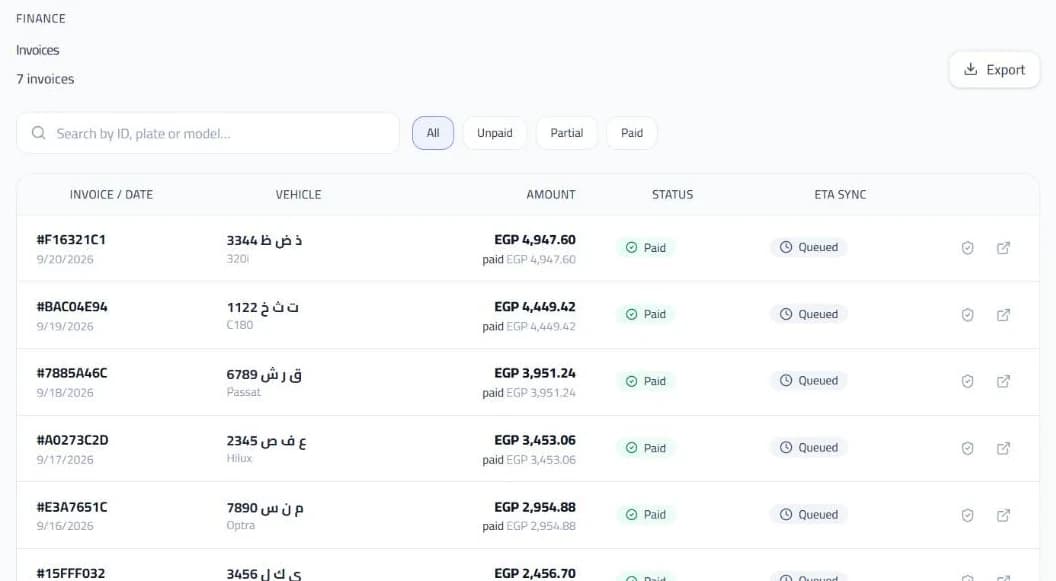Viewport: 1056px width, 581px height.
Task: Click the Hilux vehicle model text
Action: (x=239, y=458)
